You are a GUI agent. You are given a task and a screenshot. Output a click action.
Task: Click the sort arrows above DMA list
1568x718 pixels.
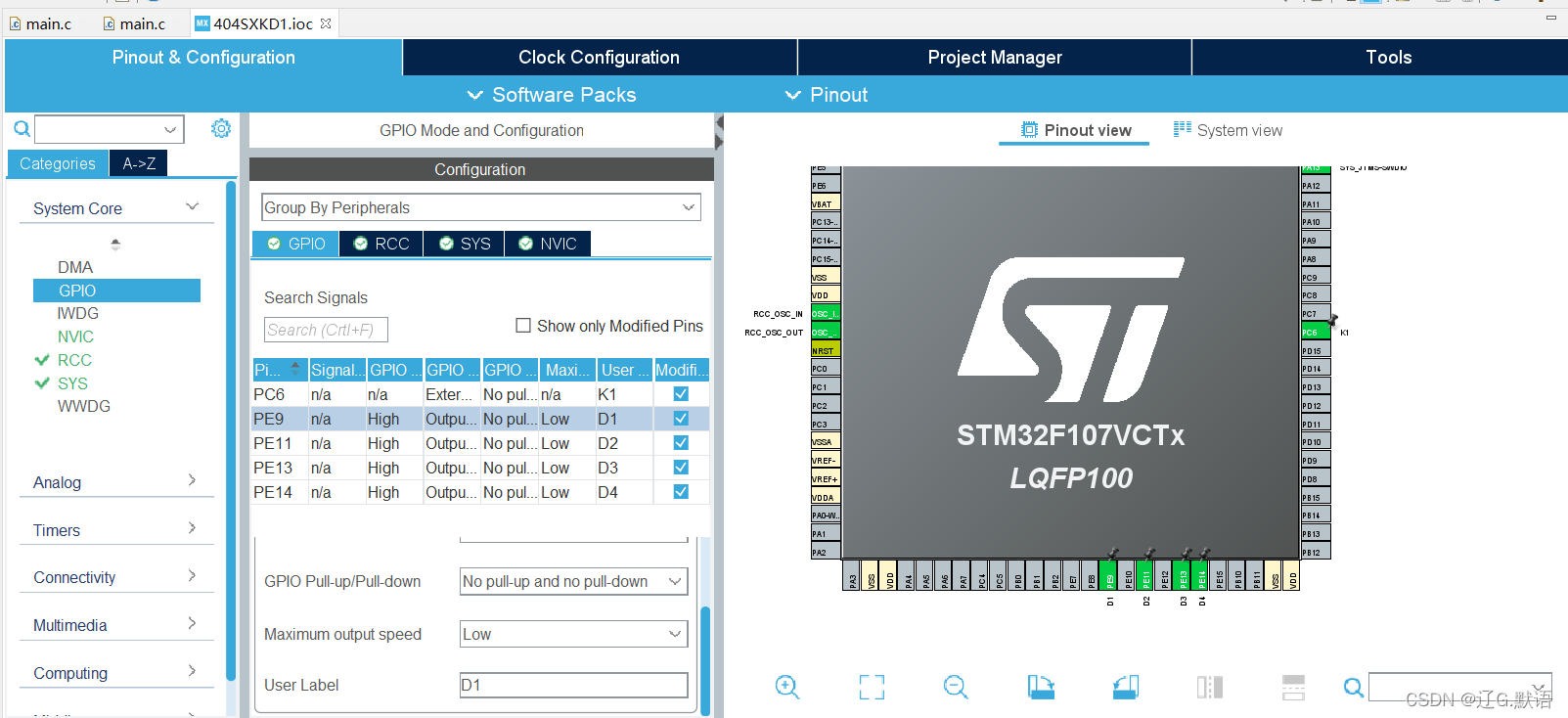pyautogui.click(x=115, y=244)
